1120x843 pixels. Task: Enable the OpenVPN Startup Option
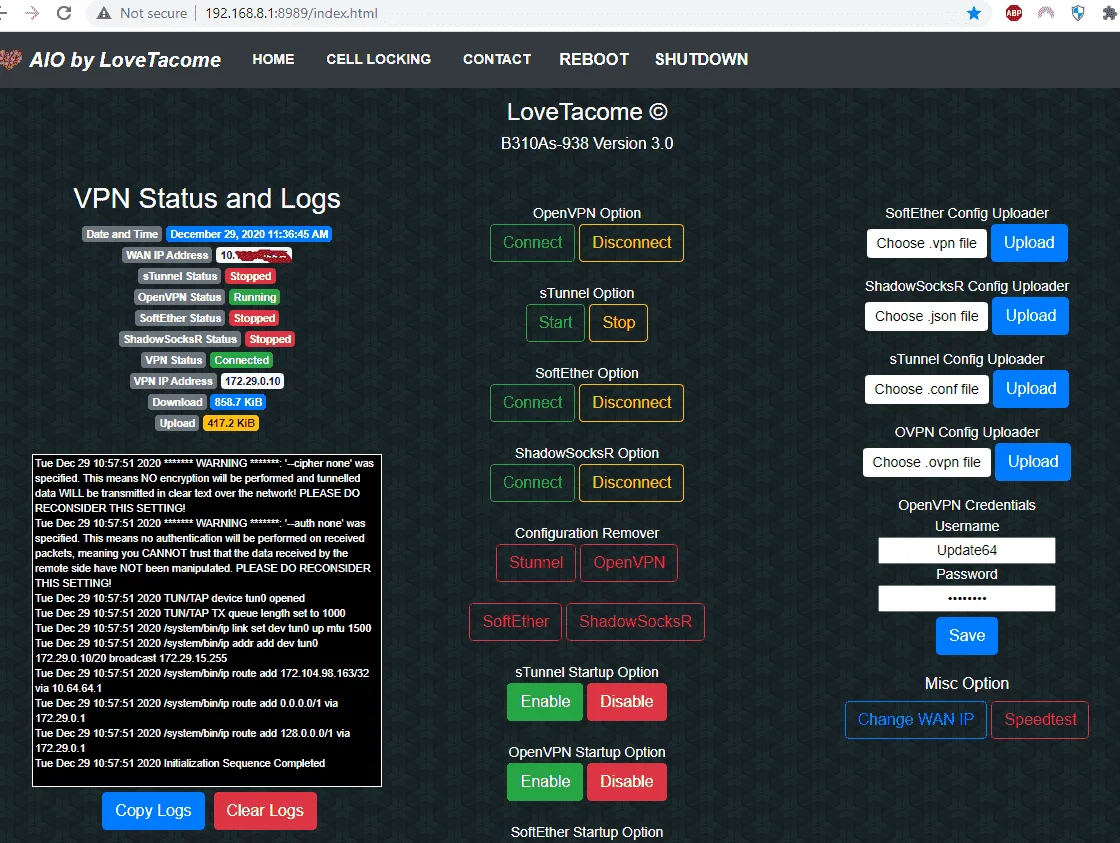[545, 782]
